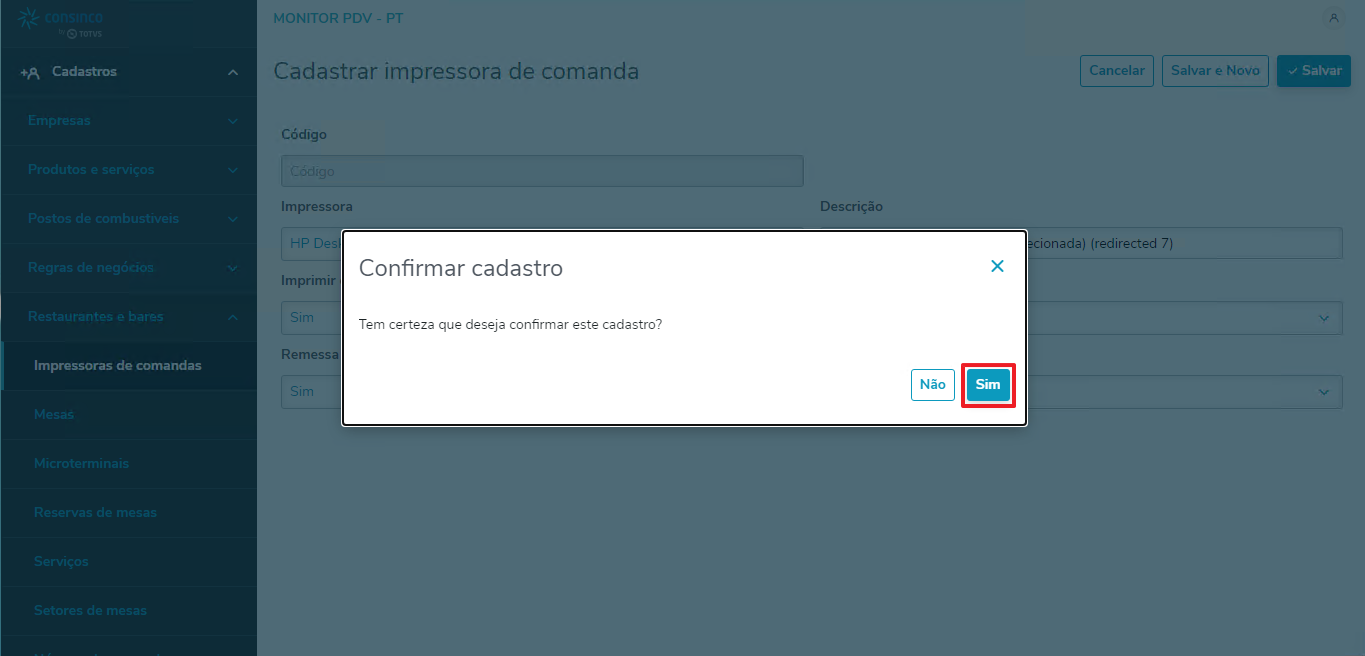Choose Não in the dialog

[932, 385]
